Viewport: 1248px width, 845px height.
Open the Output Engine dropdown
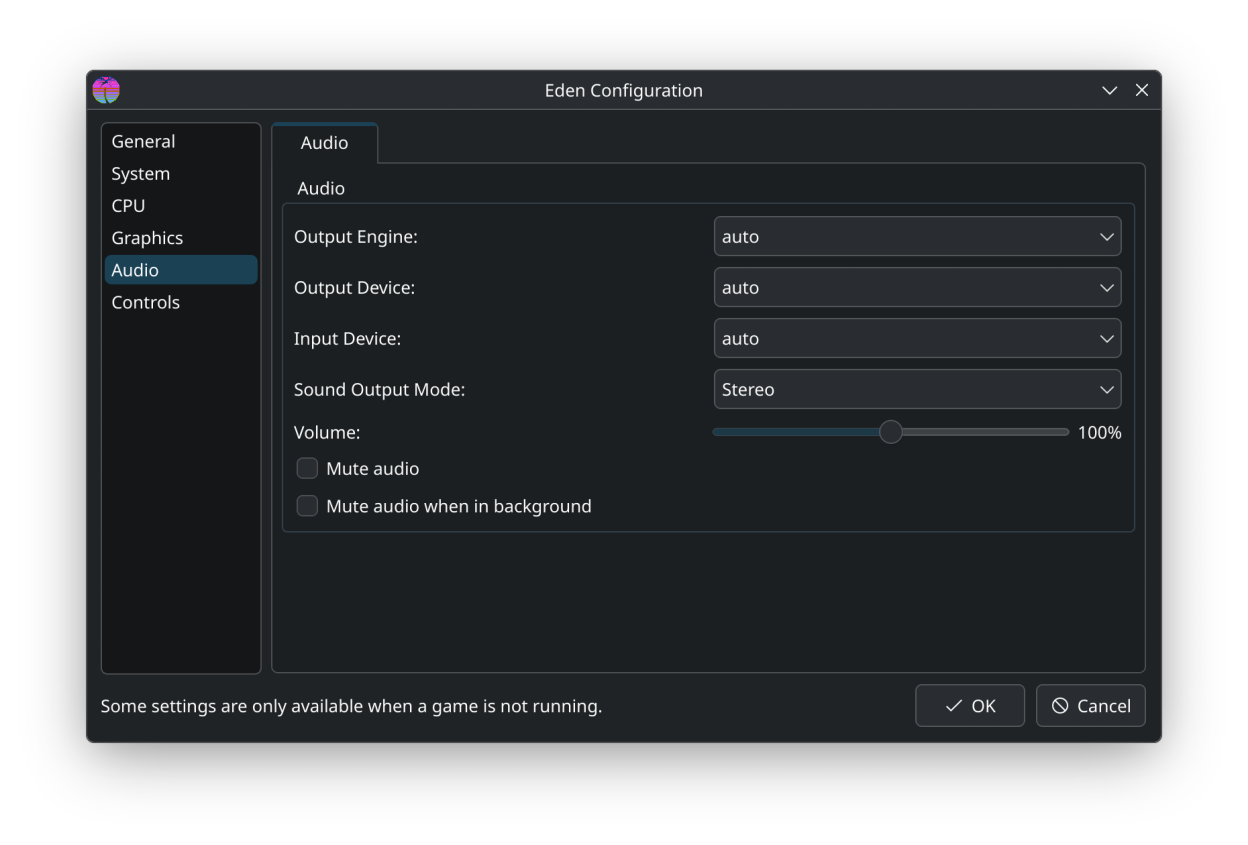(x=917, y=237)
